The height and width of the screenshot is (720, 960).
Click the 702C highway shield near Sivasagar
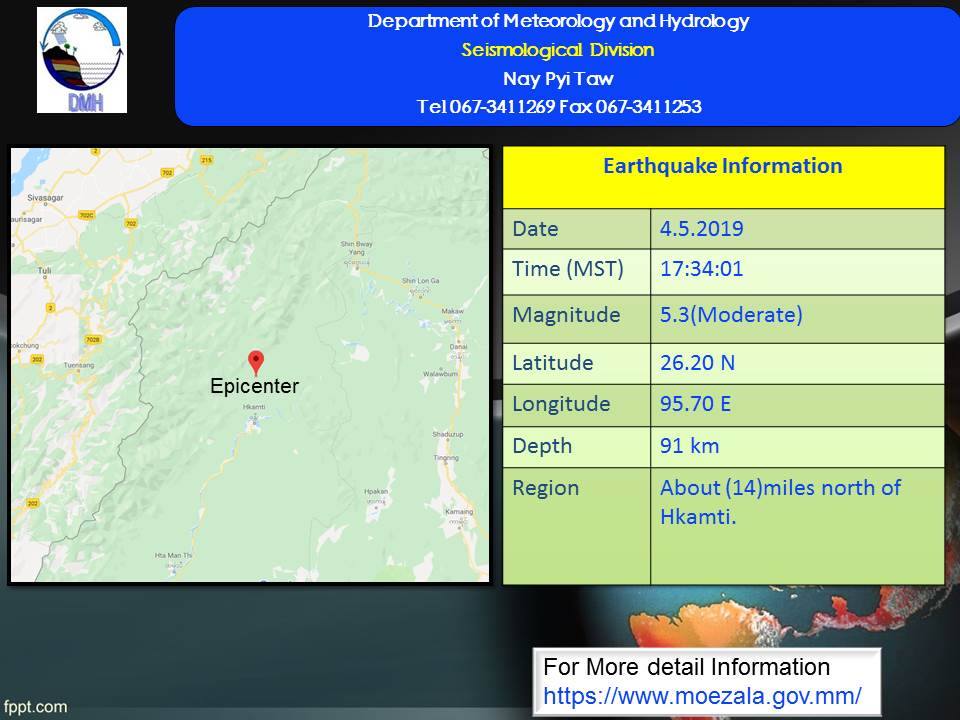[x=87, y=215]
